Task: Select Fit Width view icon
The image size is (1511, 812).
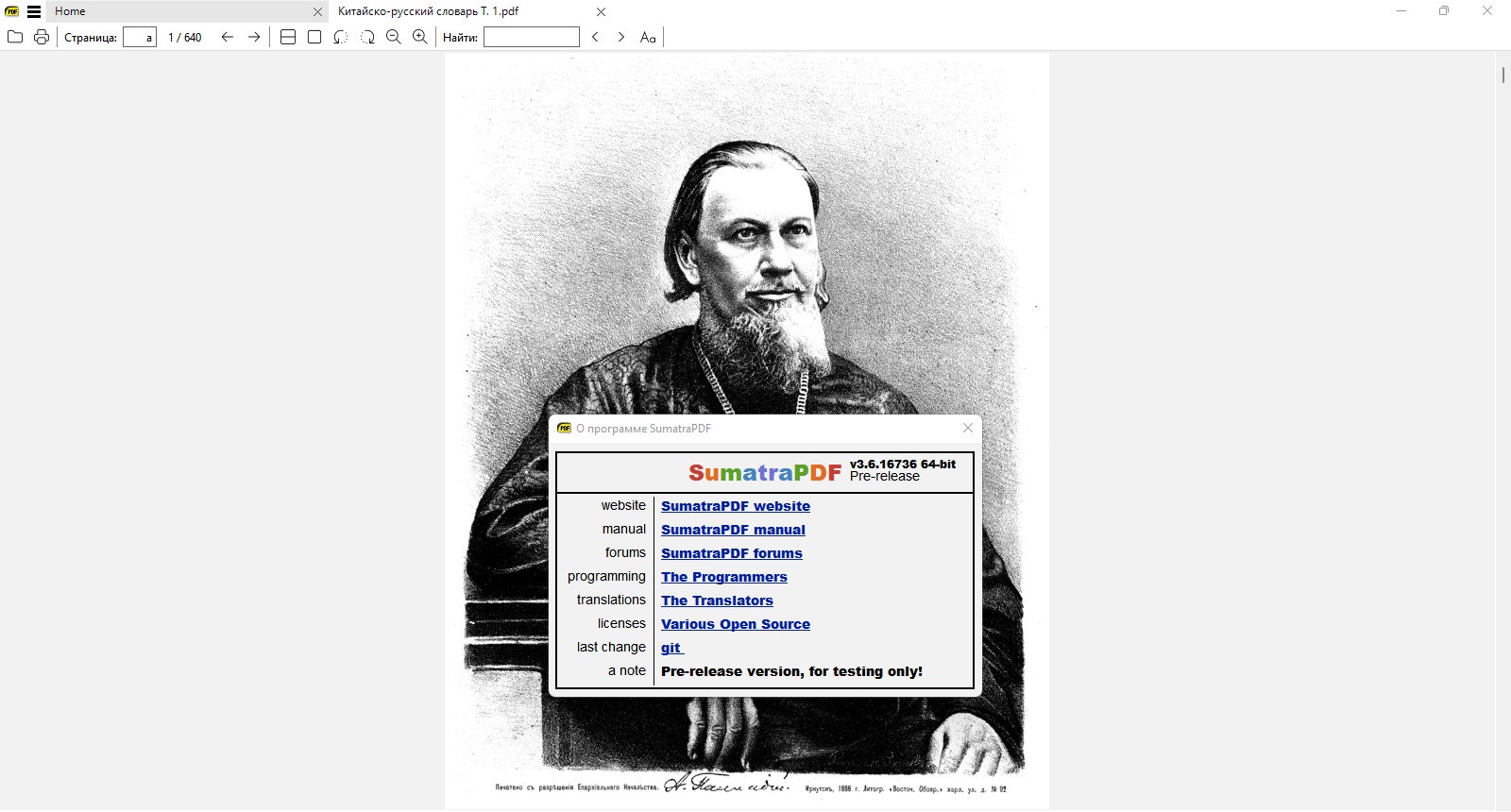Action: pyautogui.click(x=288, y=37)
